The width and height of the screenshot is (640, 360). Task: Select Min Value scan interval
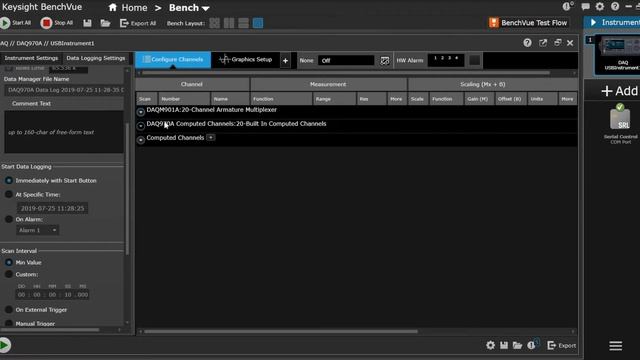point(9,262)
